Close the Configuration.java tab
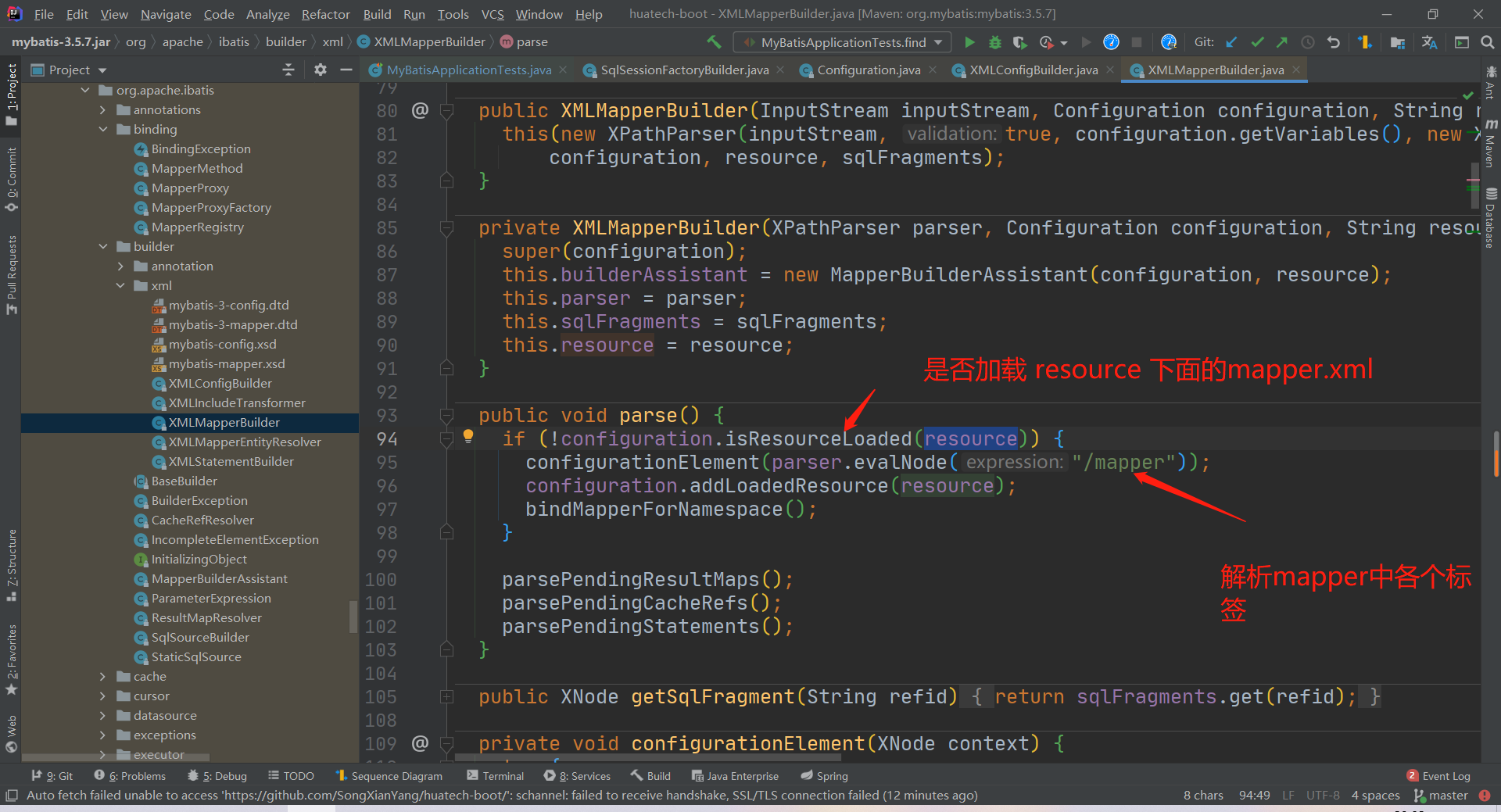Image resolution: width=1501 pixels, height=812 pixels. (x=932, y=70)
